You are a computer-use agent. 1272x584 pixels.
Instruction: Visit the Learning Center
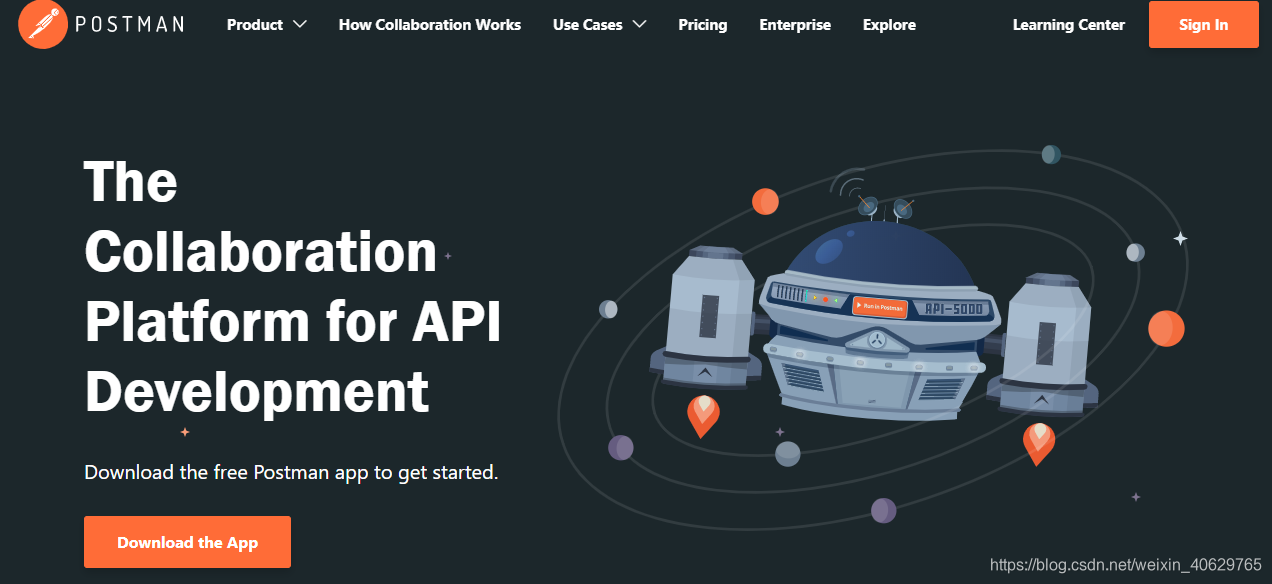coord(1068,24)
